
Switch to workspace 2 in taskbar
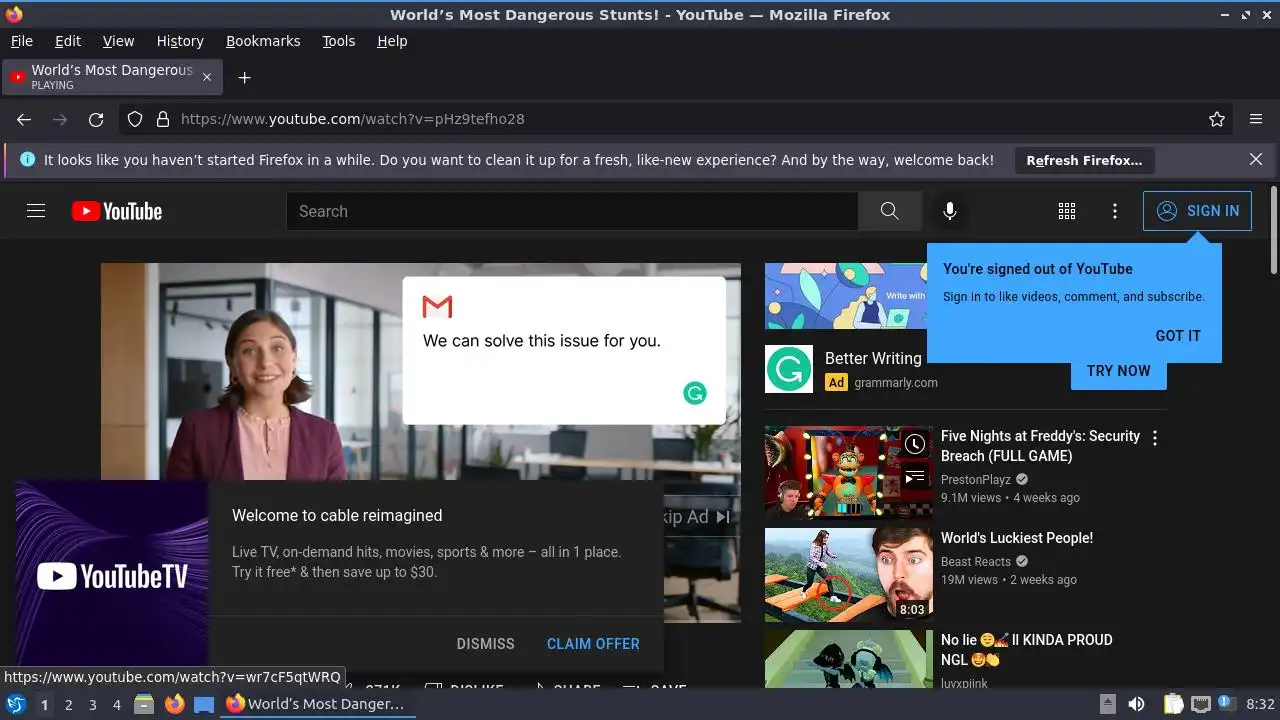coord(68,705)
